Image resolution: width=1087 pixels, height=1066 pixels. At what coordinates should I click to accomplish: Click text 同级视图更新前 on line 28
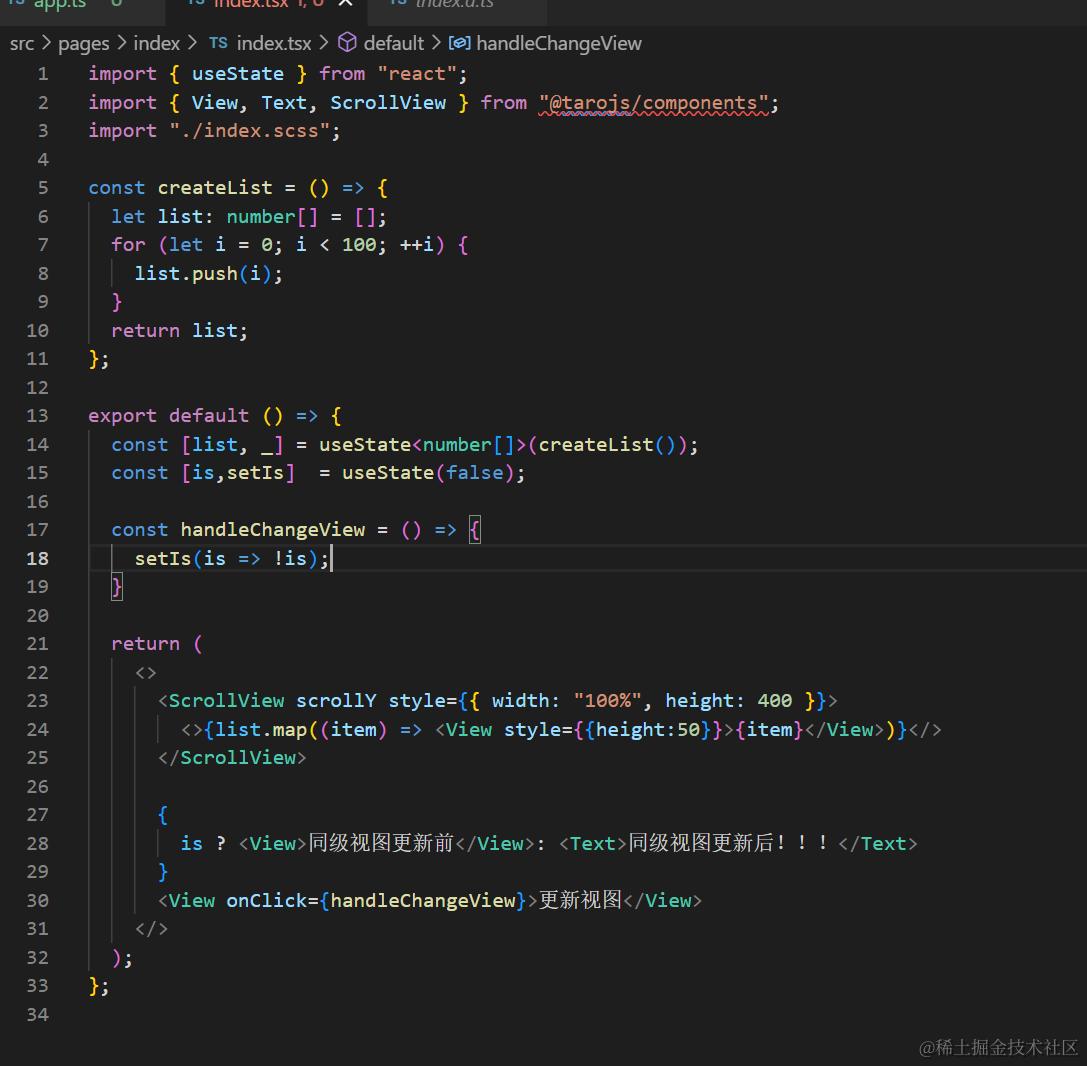tap(381, 844)
